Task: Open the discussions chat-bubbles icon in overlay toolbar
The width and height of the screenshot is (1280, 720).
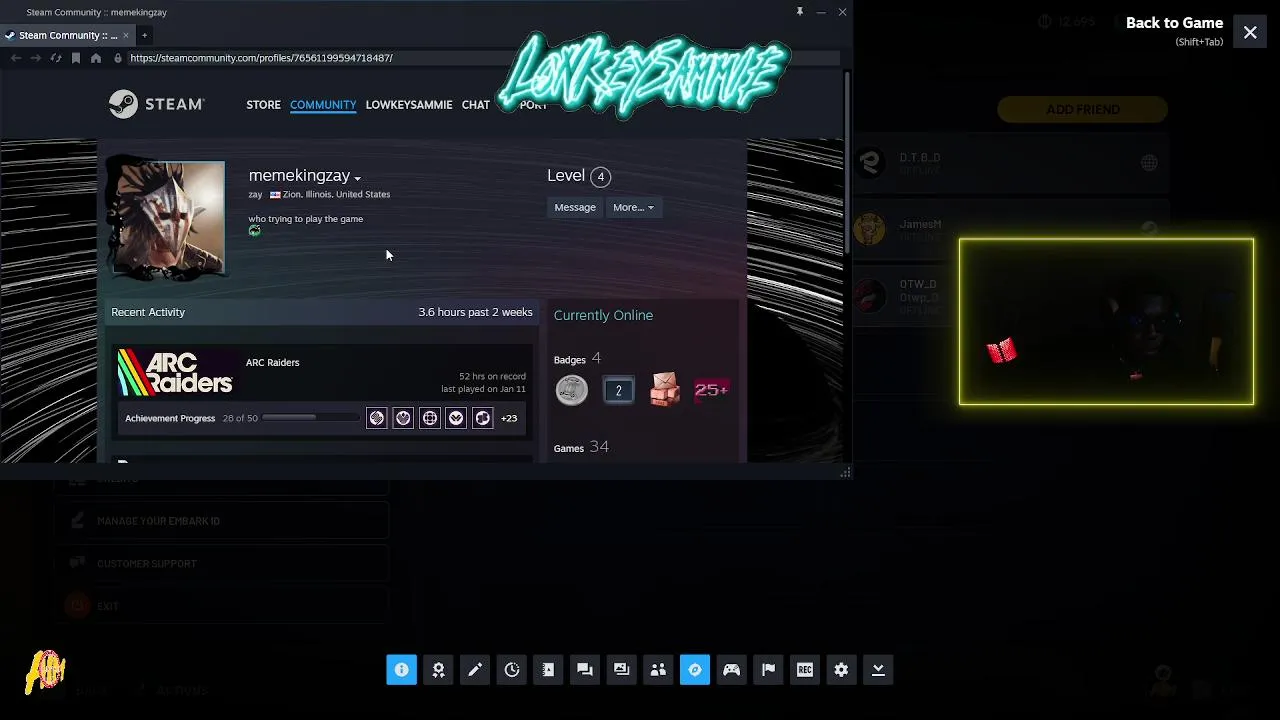Action: click(585, 670)
